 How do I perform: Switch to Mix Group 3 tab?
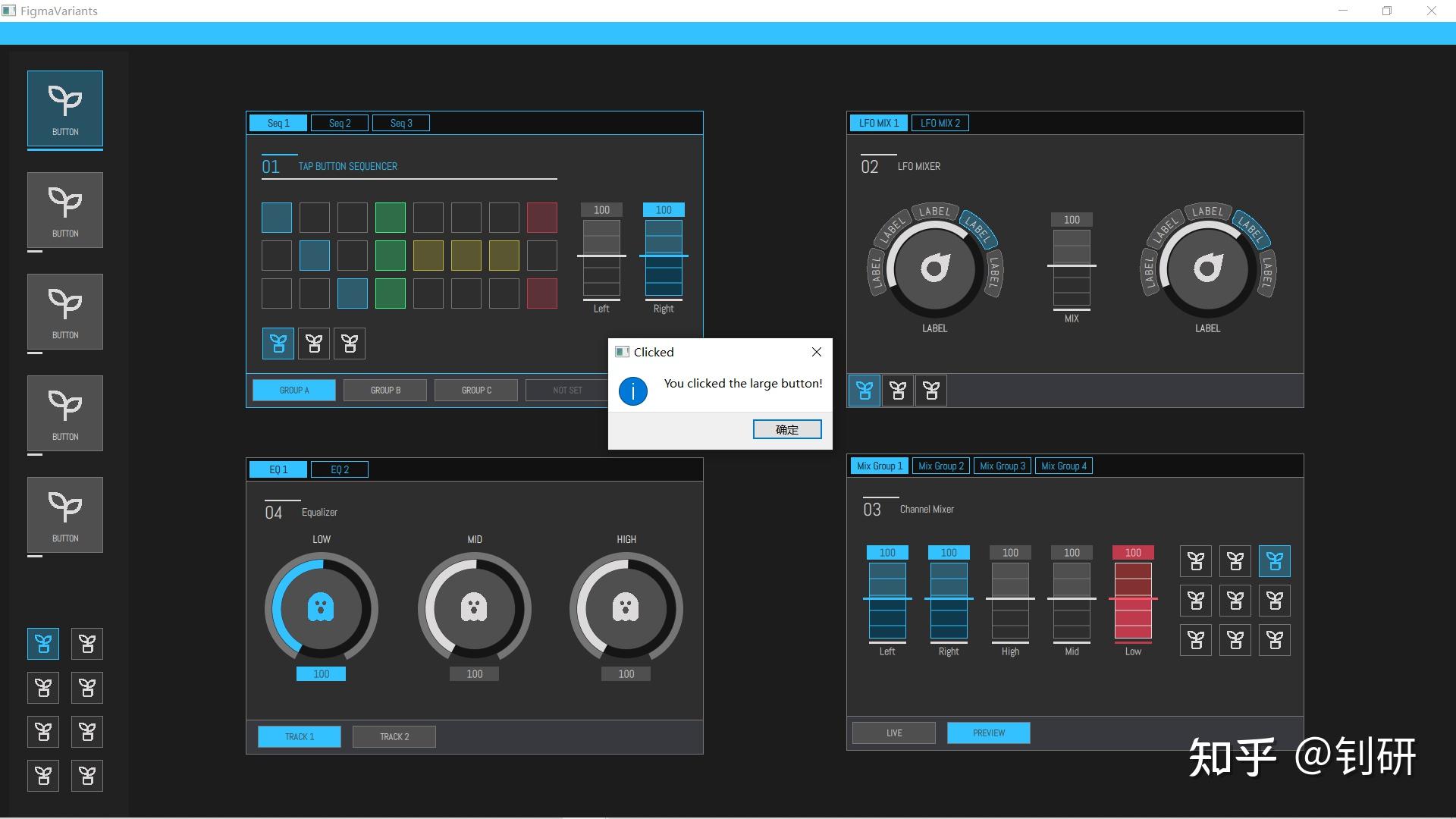point(1002,465)
